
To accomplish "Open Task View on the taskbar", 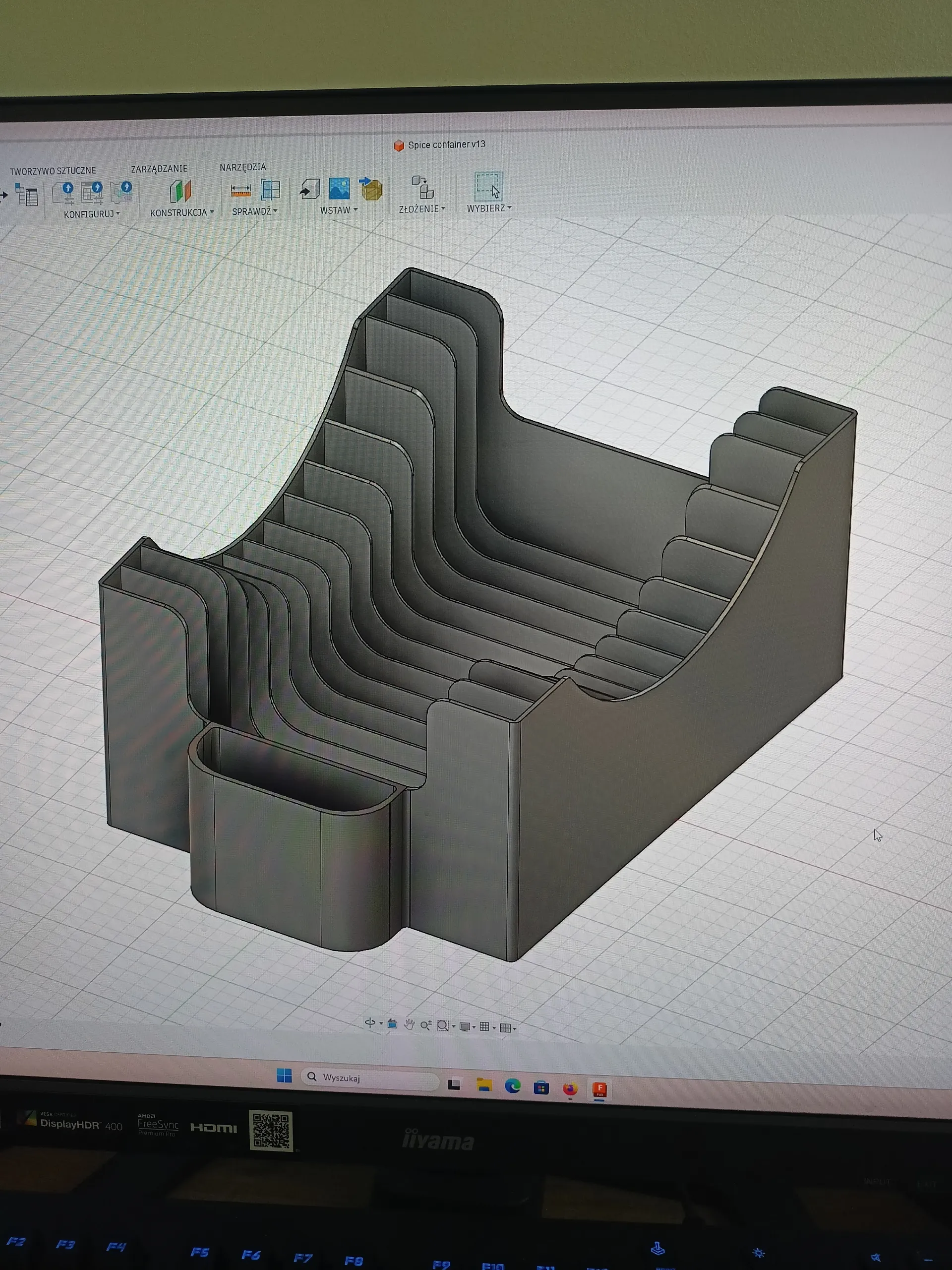I will coord(455,1084).
